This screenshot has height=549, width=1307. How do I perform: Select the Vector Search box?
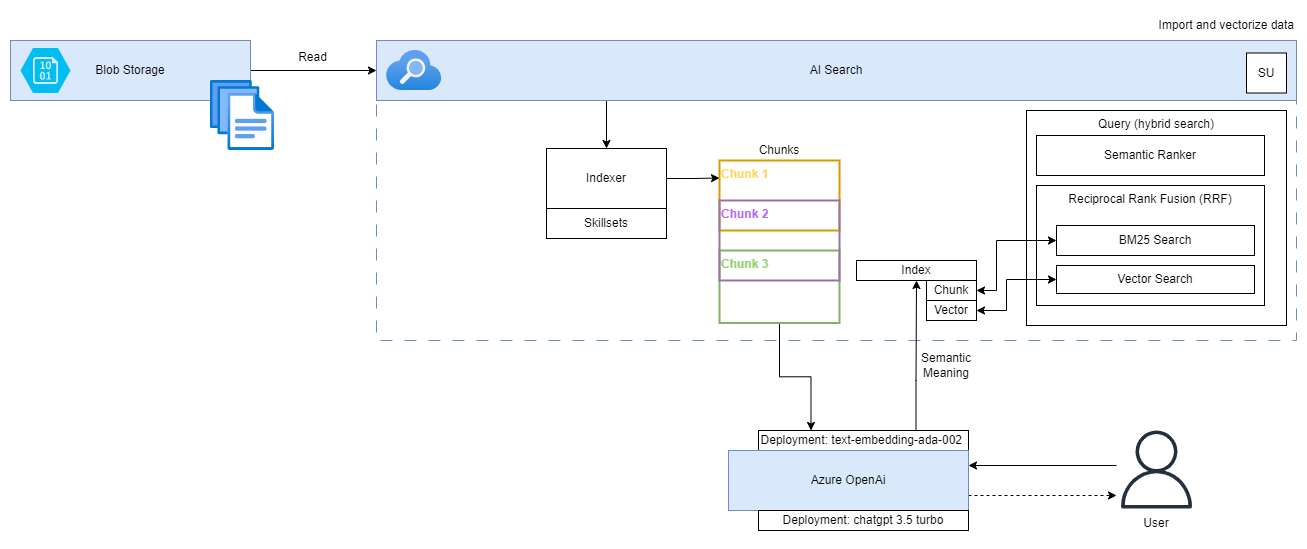click(1155, 279)
